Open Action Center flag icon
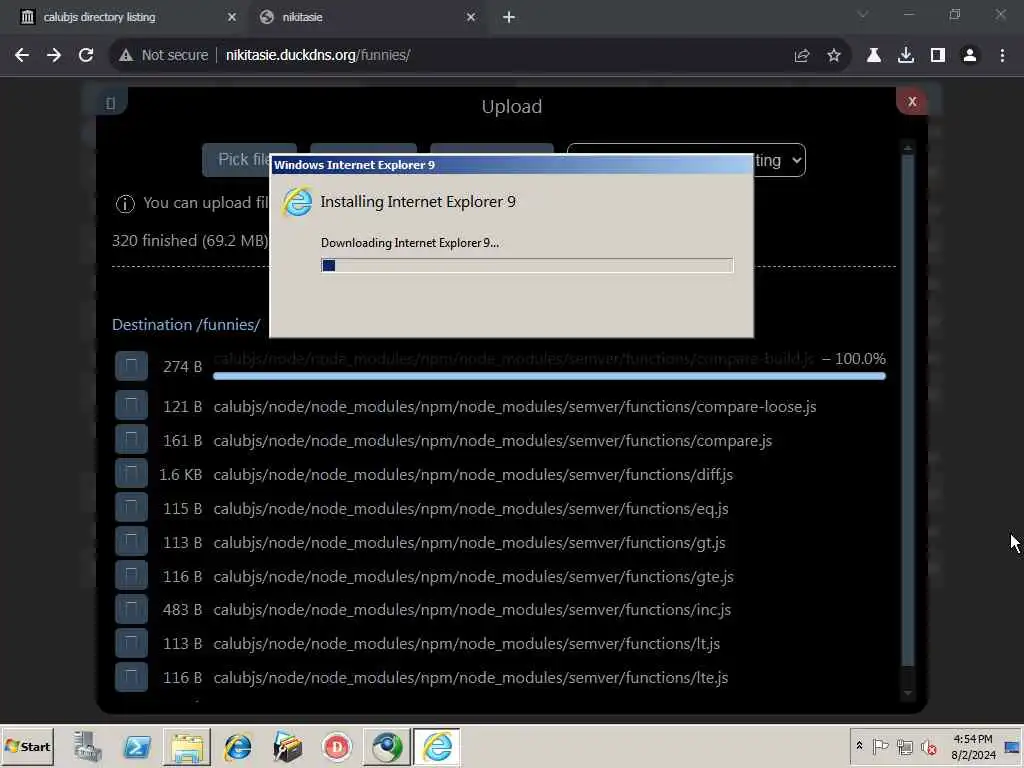Image resolution: width=1024 pixels, height=768 pixels. point(880,746)
